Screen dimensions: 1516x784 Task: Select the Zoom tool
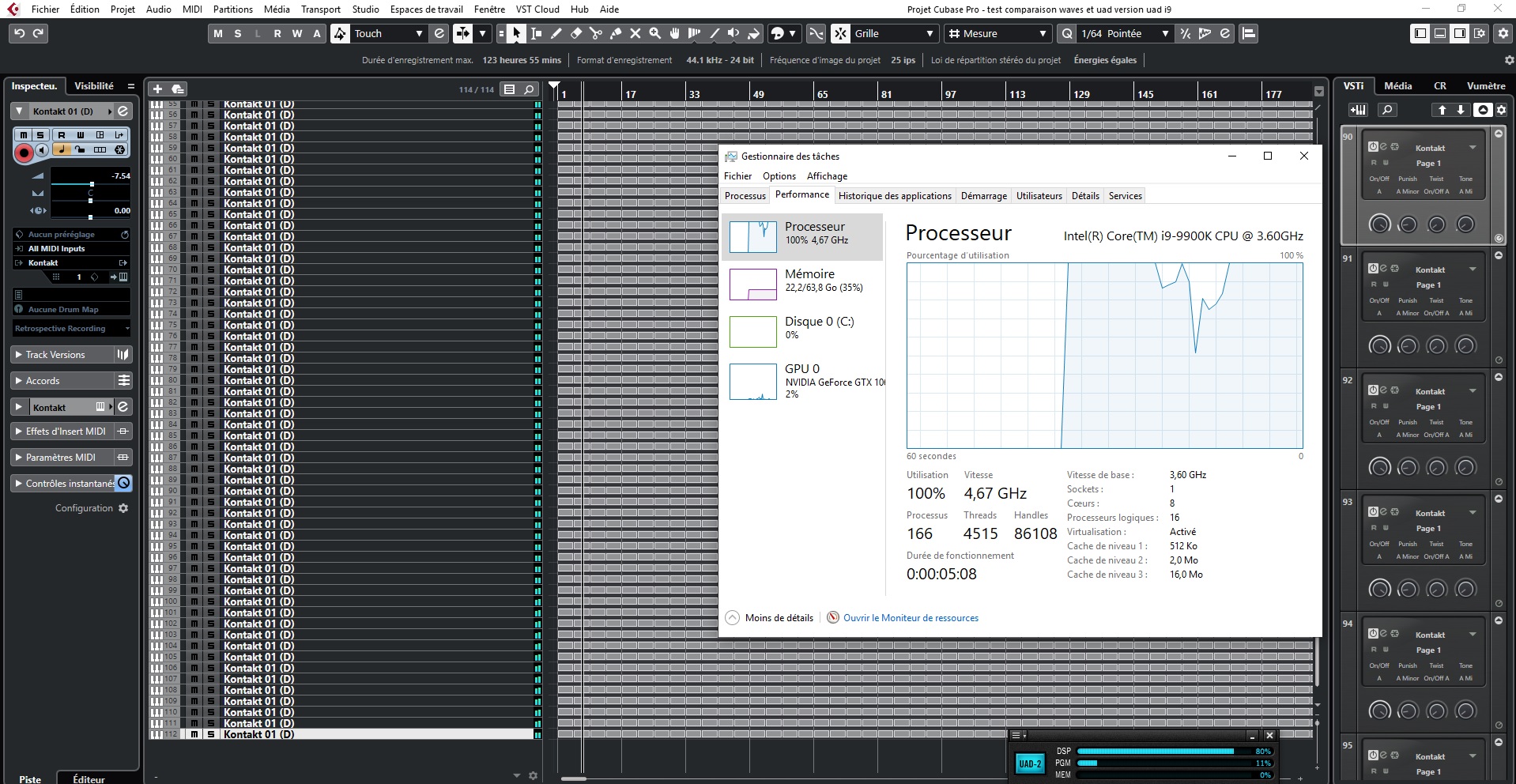tap(655, 33)
